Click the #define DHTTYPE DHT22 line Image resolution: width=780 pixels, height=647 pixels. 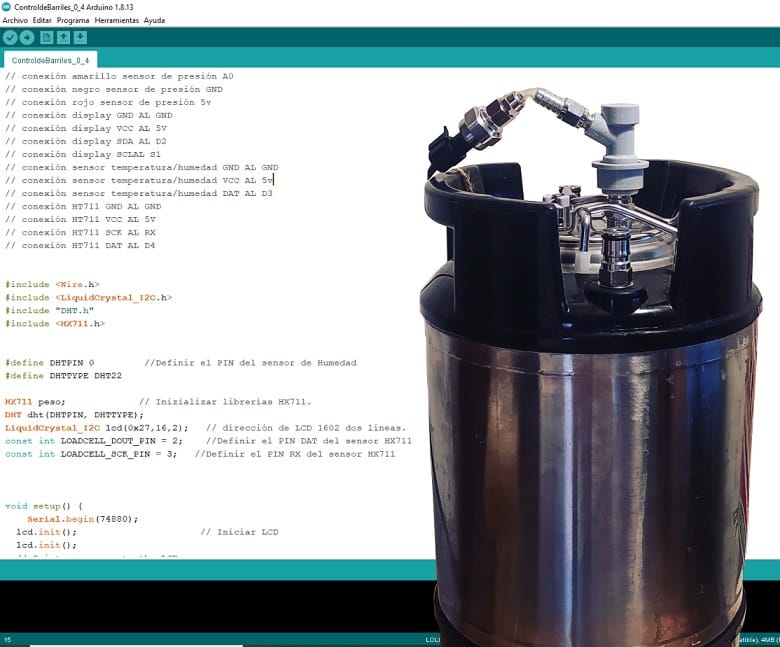pos(62,375)
